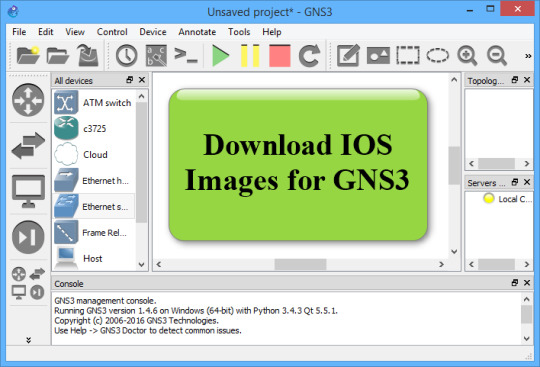Image resolution: width=540 pixels, height=367 pixels.
Task: Select Local server entry in Servers
Action: 507,199
